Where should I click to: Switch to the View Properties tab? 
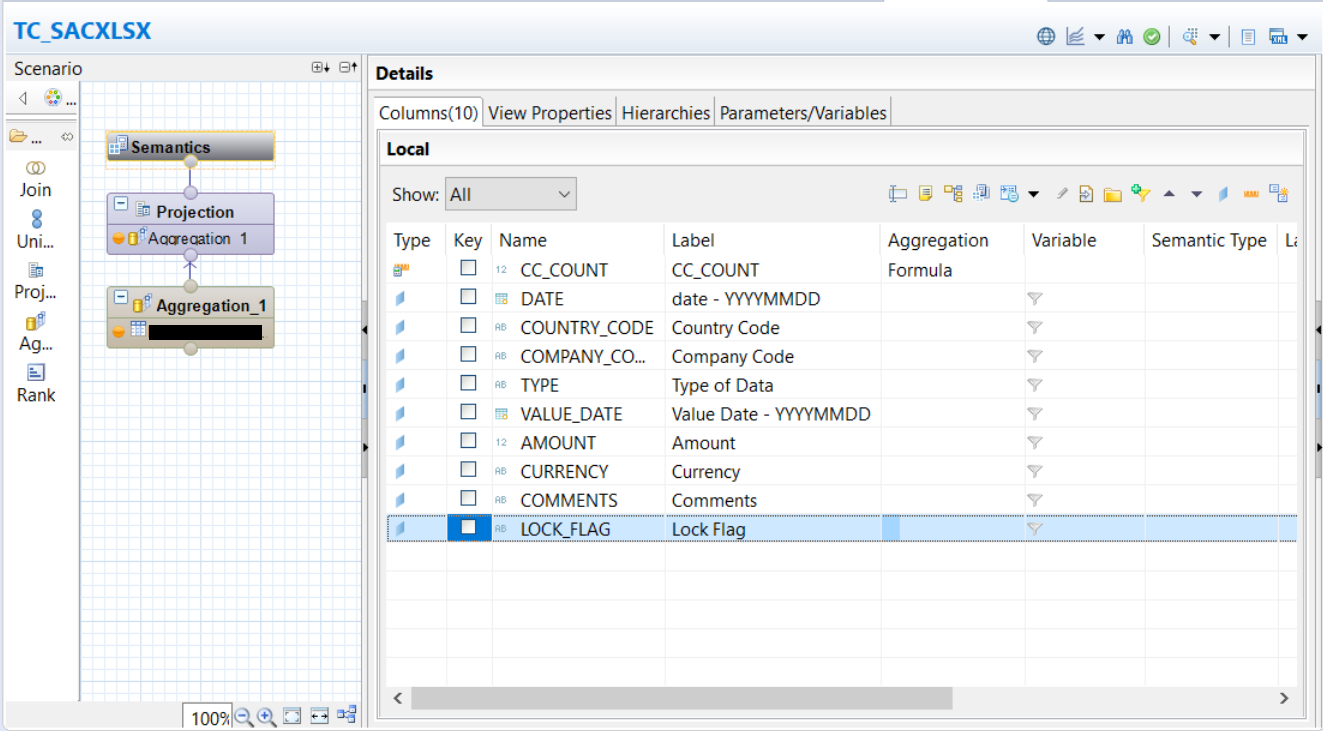coord(549,112)
